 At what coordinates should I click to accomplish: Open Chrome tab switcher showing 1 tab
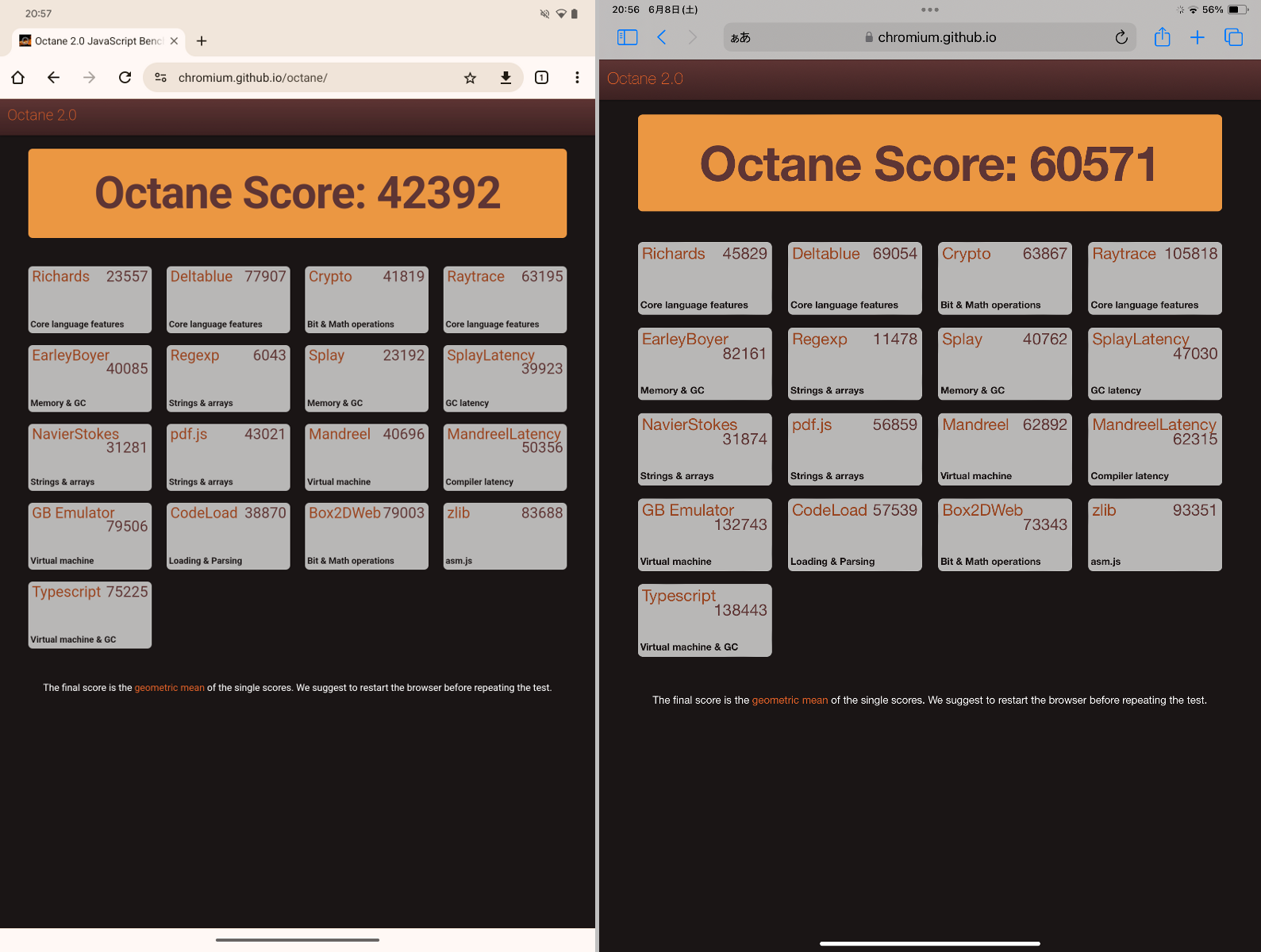[x=541, y=77]
